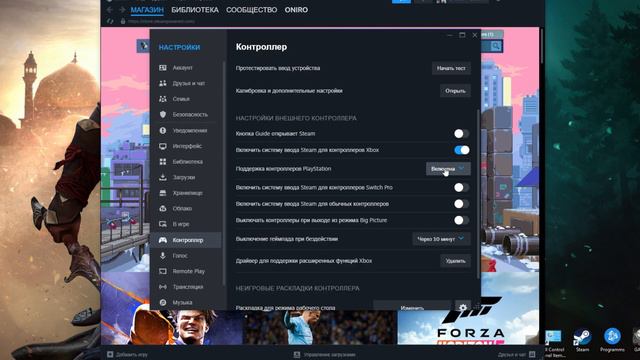Viewport: 640px width, 360px height.
Task: Switch to the МАГАЗИН tab
Action: (147, 10)
